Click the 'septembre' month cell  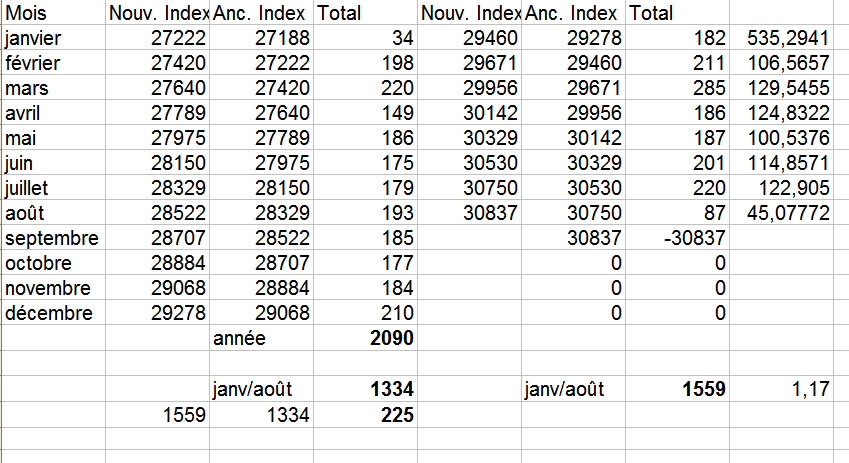[x=54, y=237]
